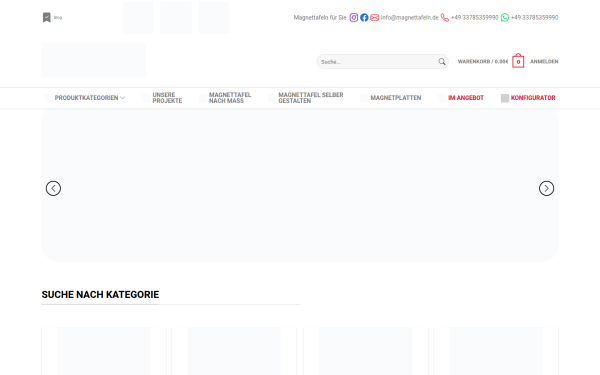The image size is (600, 375).
Task: Click the main hero slider banner
Action: coord(300,186)
